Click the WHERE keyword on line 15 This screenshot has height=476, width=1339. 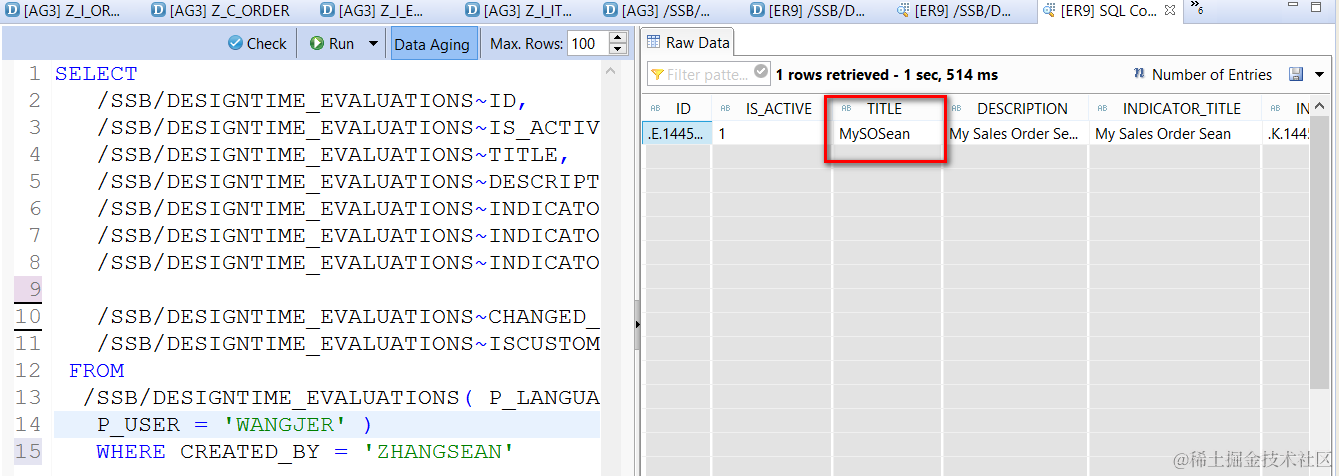pyautogui.click(x=131, y=452)
